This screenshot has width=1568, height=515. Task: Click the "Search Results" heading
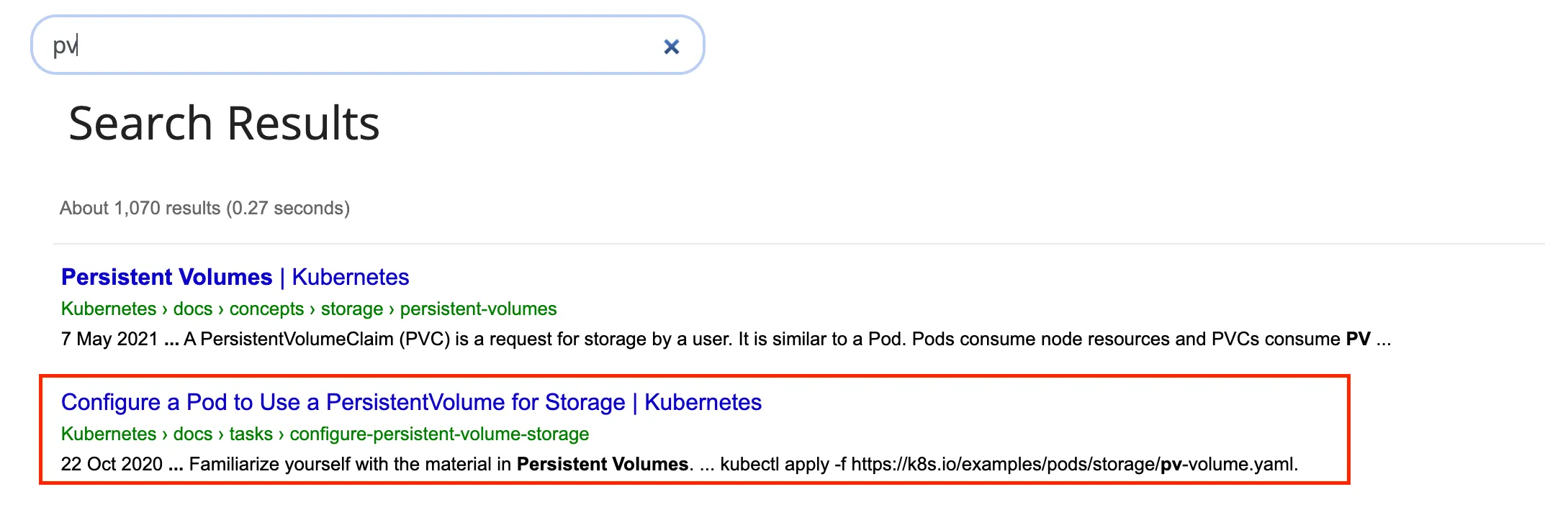[x=224, y=123]
